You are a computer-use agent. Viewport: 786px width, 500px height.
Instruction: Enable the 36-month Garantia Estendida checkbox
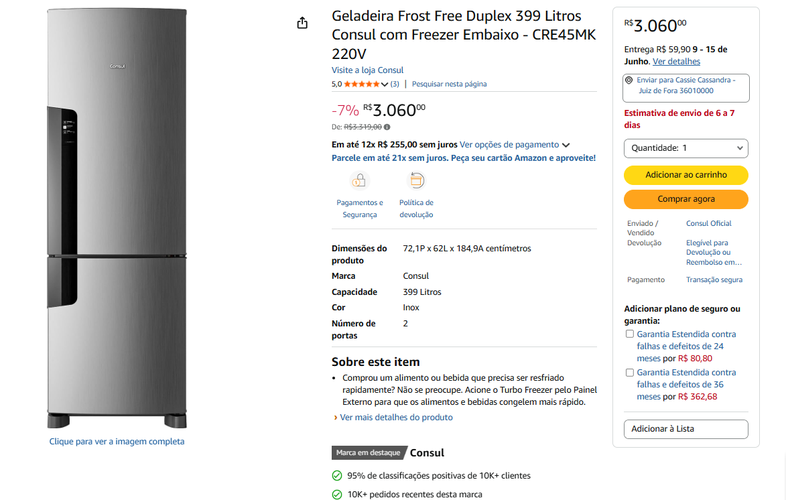[x=630, y=373]
